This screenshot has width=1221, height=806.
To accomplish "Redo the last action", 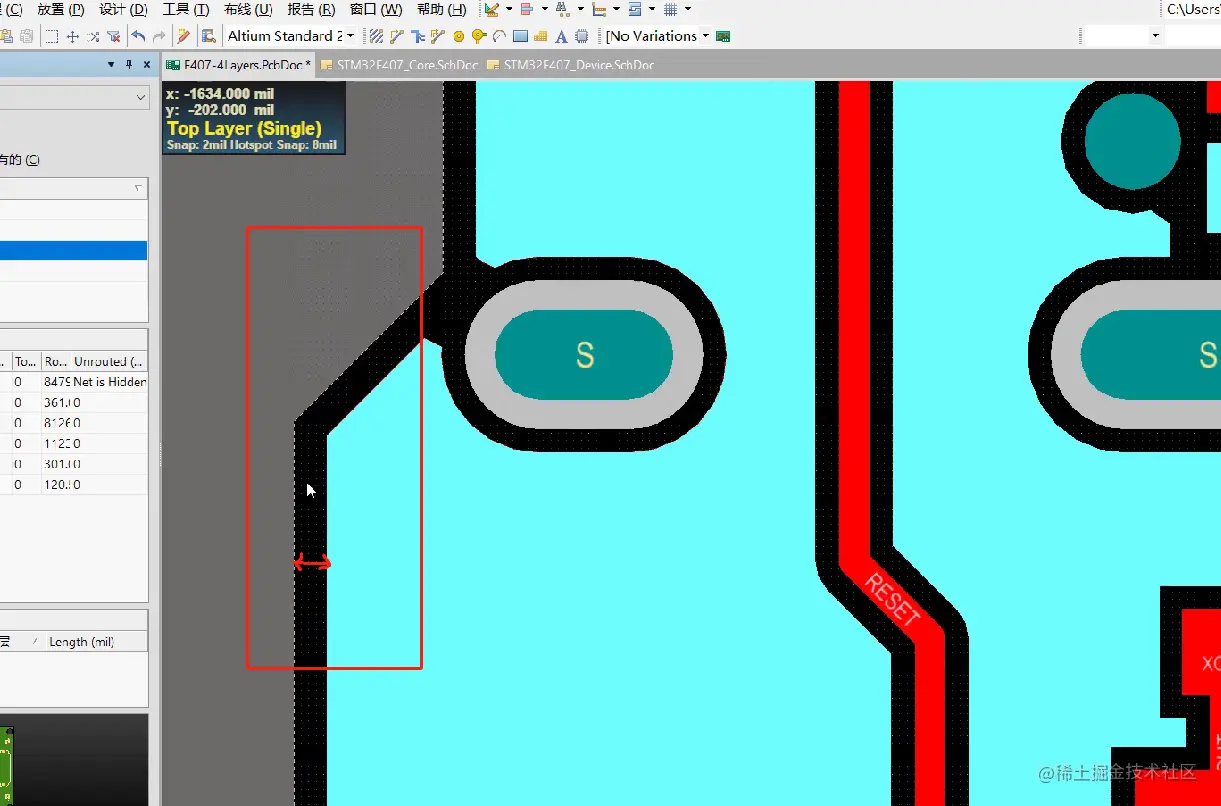I will pyautogui.click(x=158, y=36).
